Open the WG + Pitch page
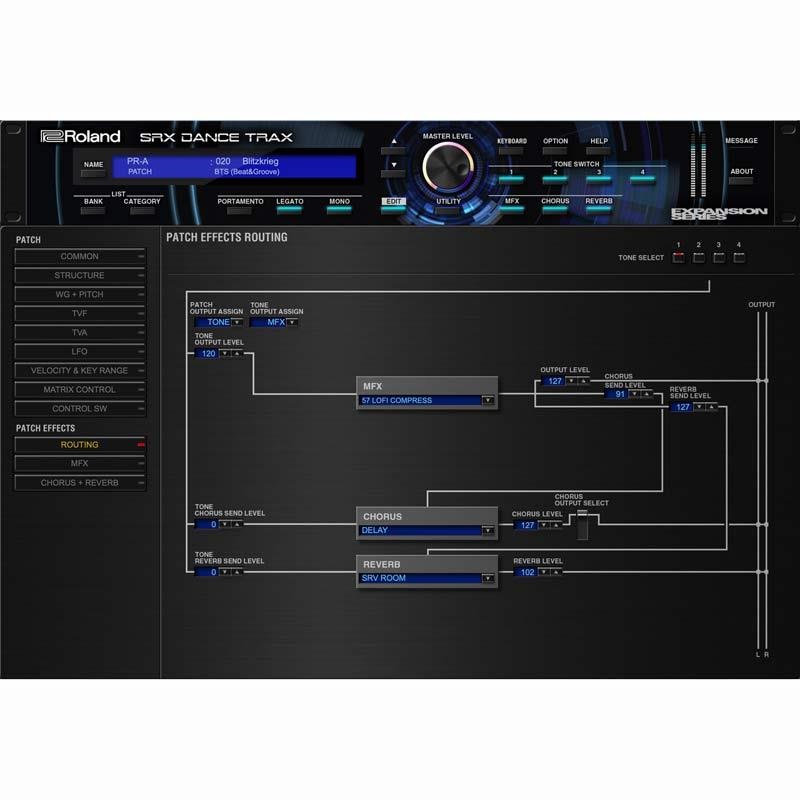Viewport: 800px width, 800px height. [80, 294]
